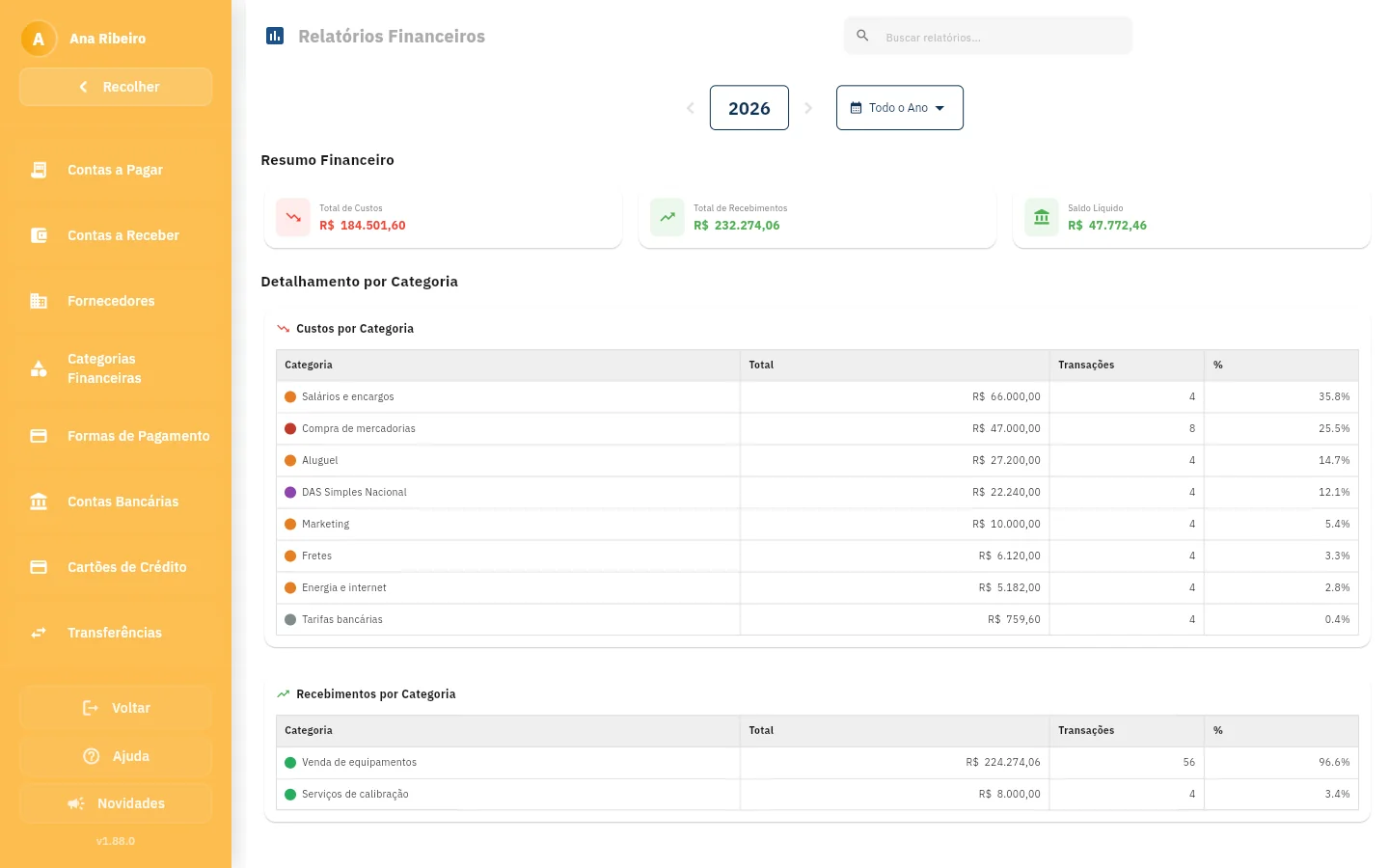1389x868 pixels.
Task: Select the Marketing category row
Action: [817, 524]
